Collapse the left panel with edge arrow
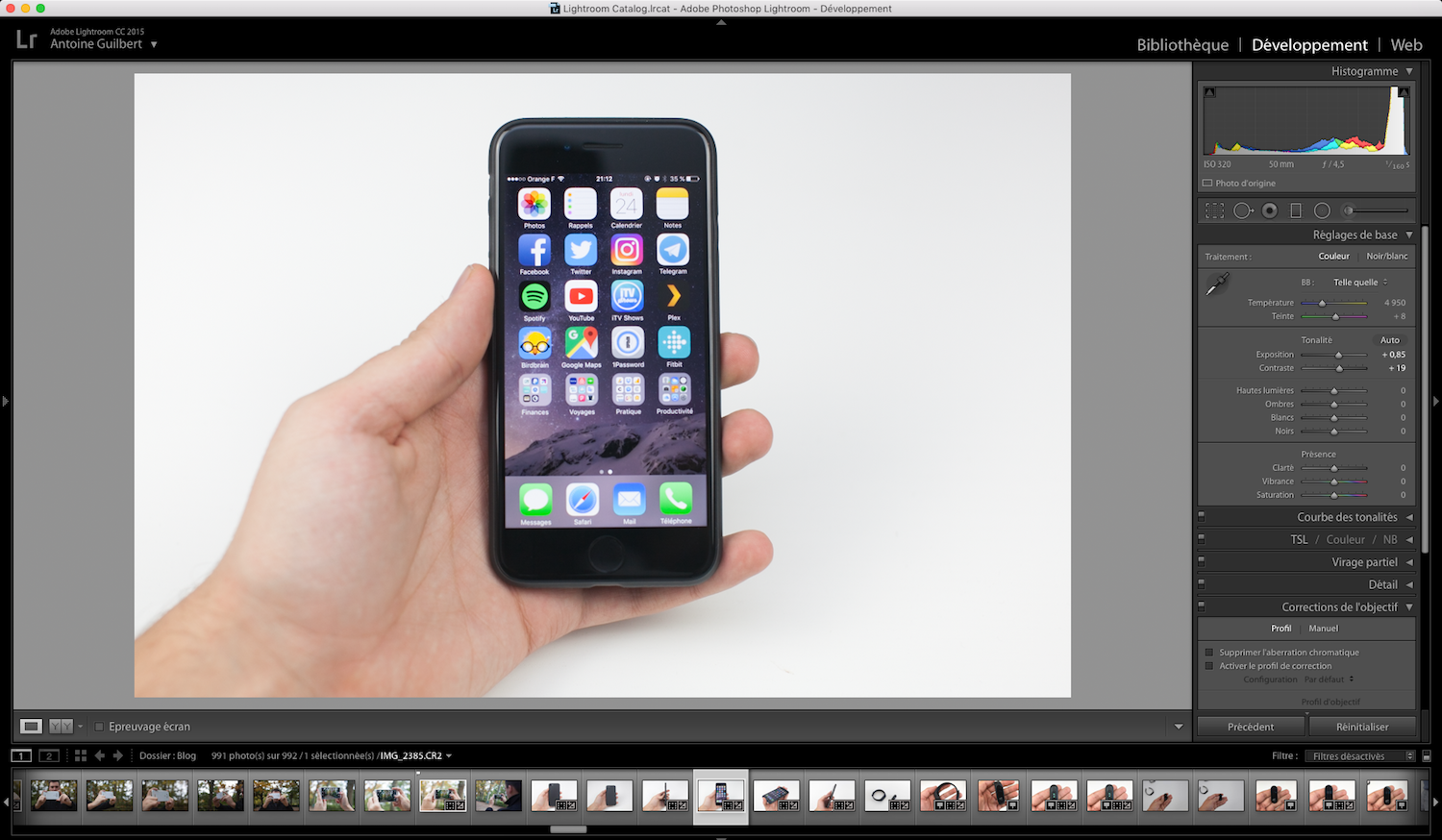Screen dimensions: 1442x840 click(6, 401)
